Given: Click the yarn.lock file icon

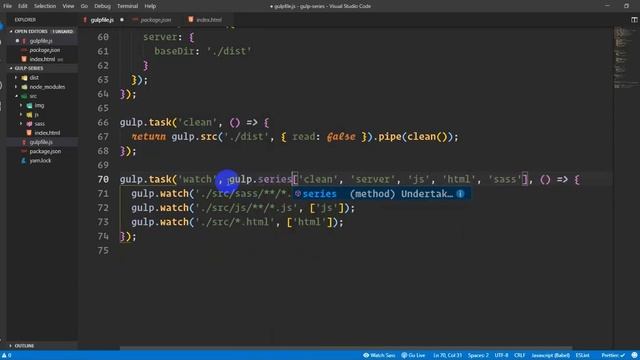Looking at the screenshot, I should pos(24,160).
